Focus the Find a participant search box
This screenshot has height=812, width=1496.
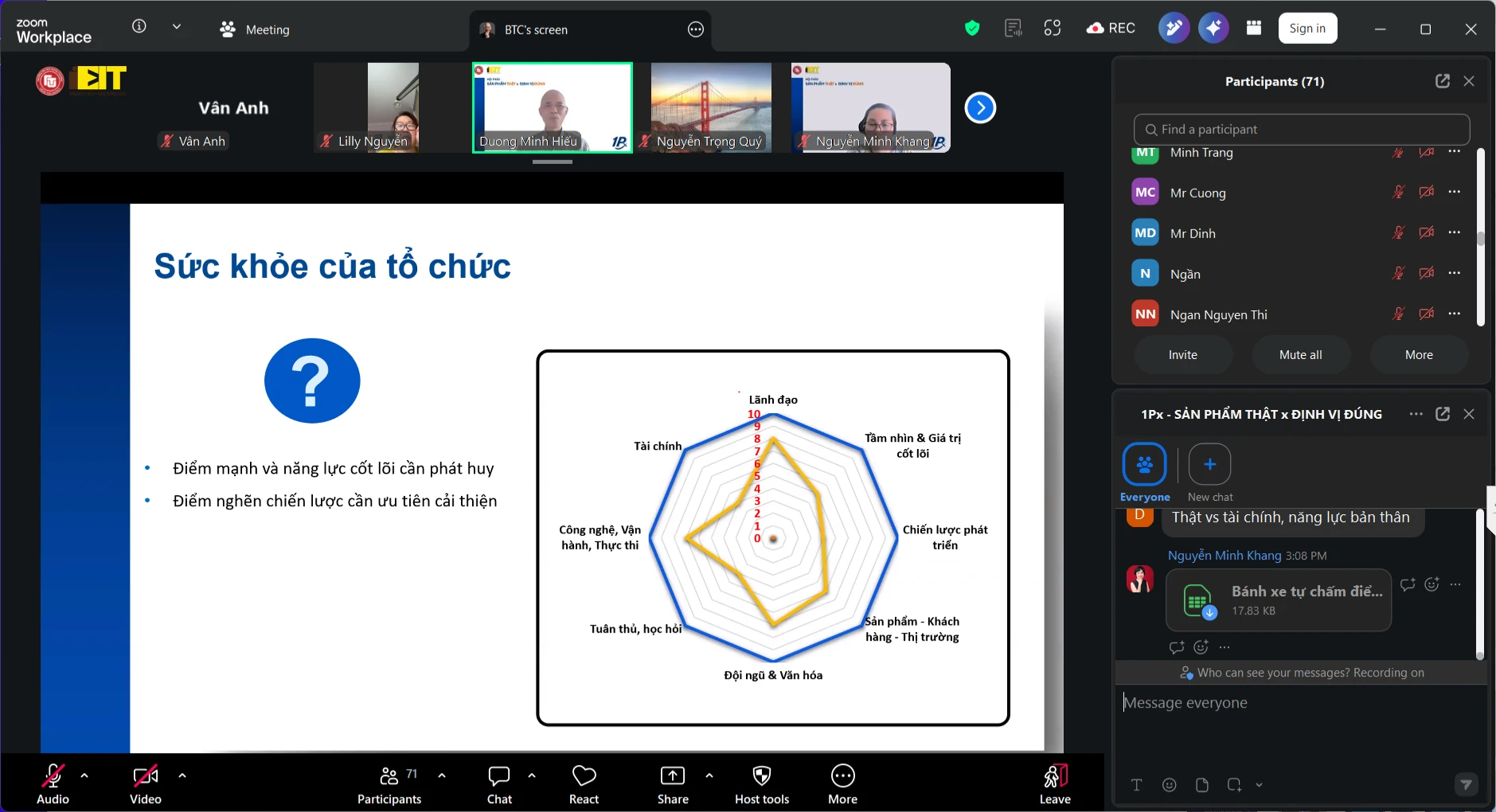1301,129
